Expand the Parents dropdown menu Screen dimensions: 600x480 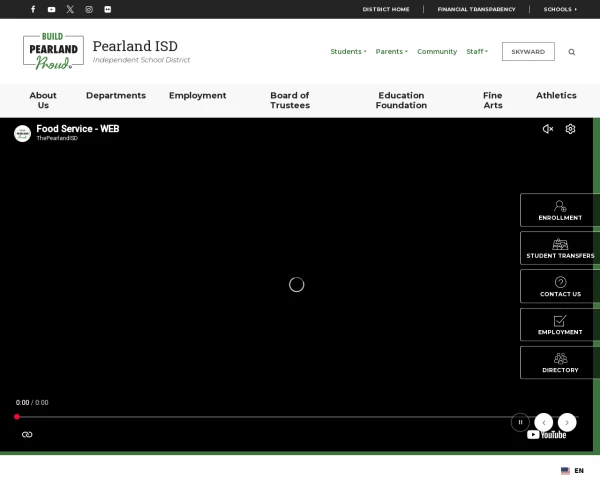pos(391,52)
